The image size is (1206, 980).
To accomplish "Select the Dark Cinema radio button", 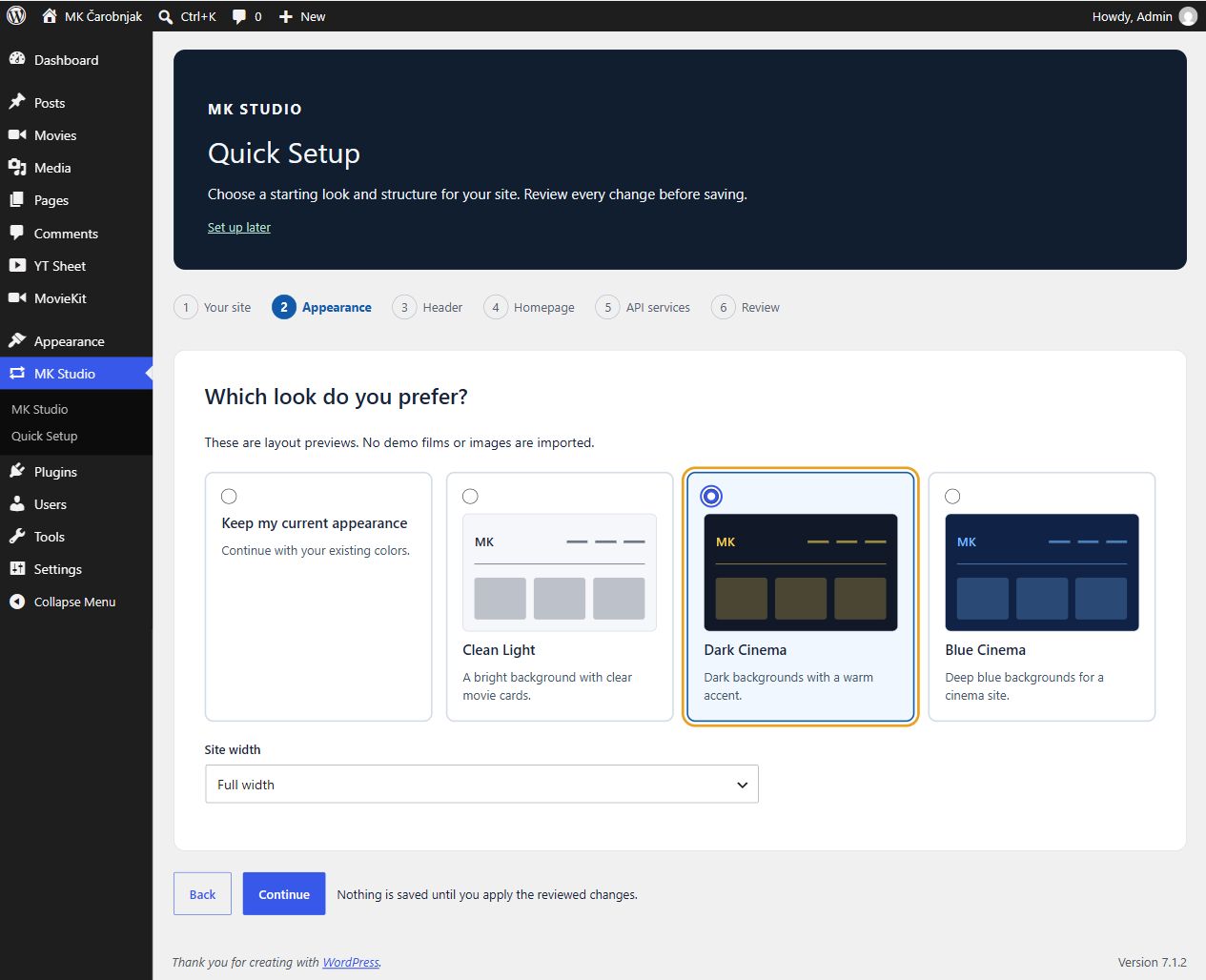I will point(711,496).
